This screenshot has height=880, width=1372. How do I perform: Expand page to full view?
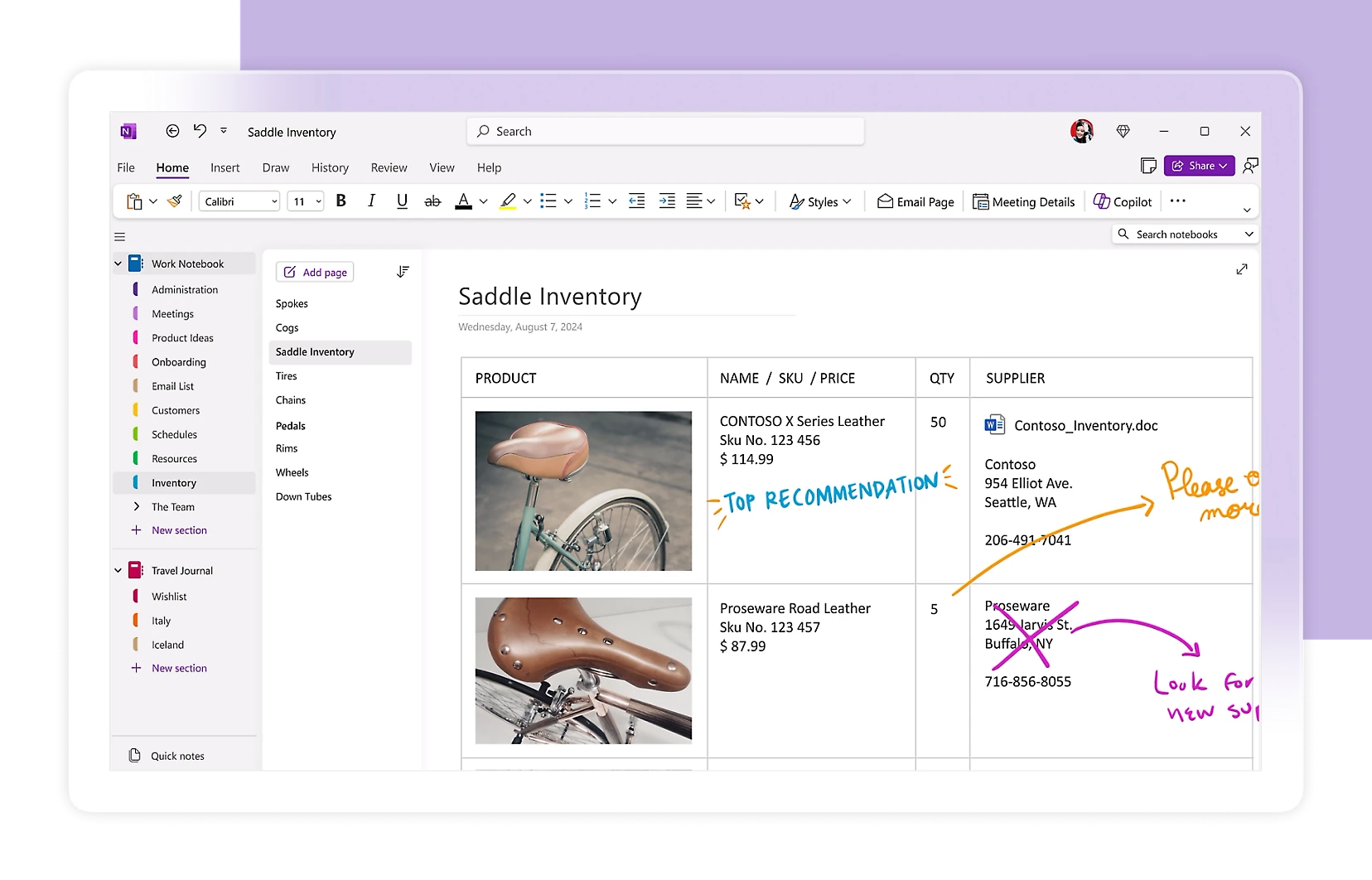click(x=1242, y=269)
